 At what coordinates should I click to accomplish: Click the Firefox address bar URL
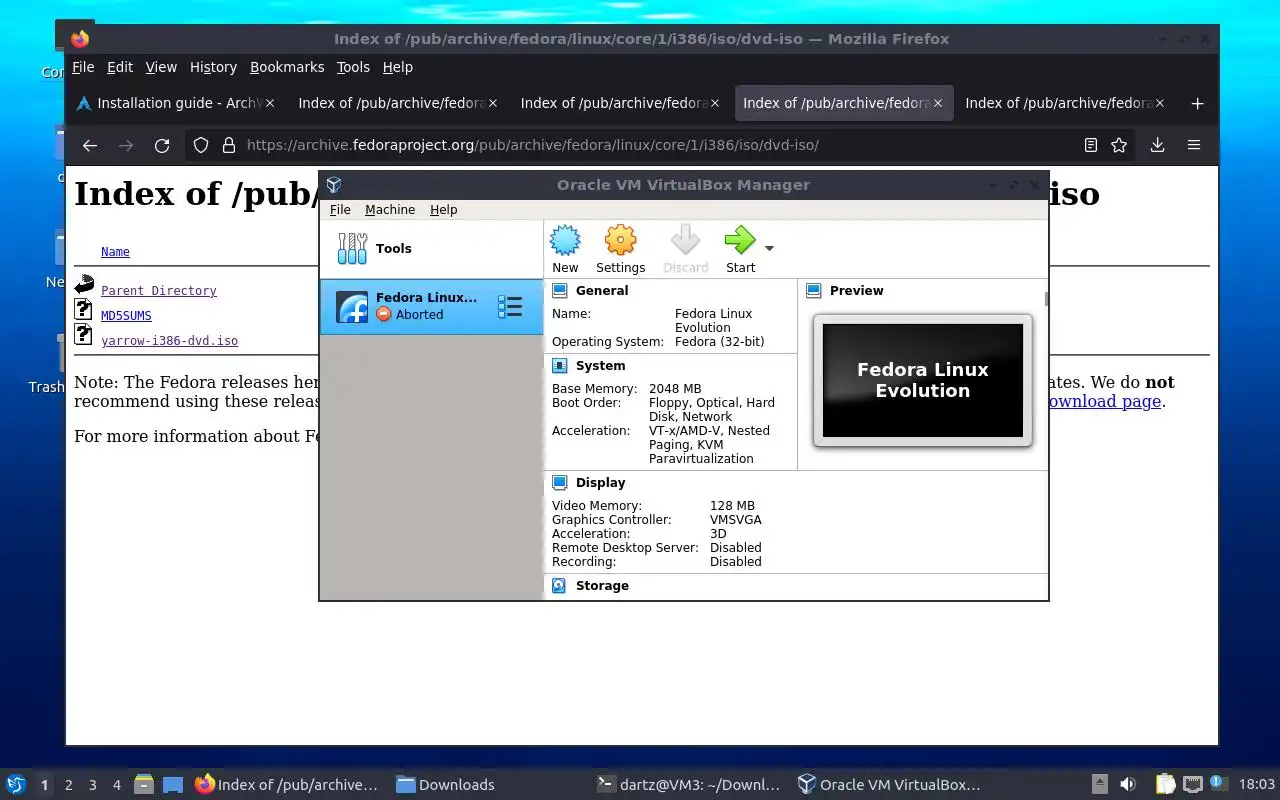coord(532,145)
